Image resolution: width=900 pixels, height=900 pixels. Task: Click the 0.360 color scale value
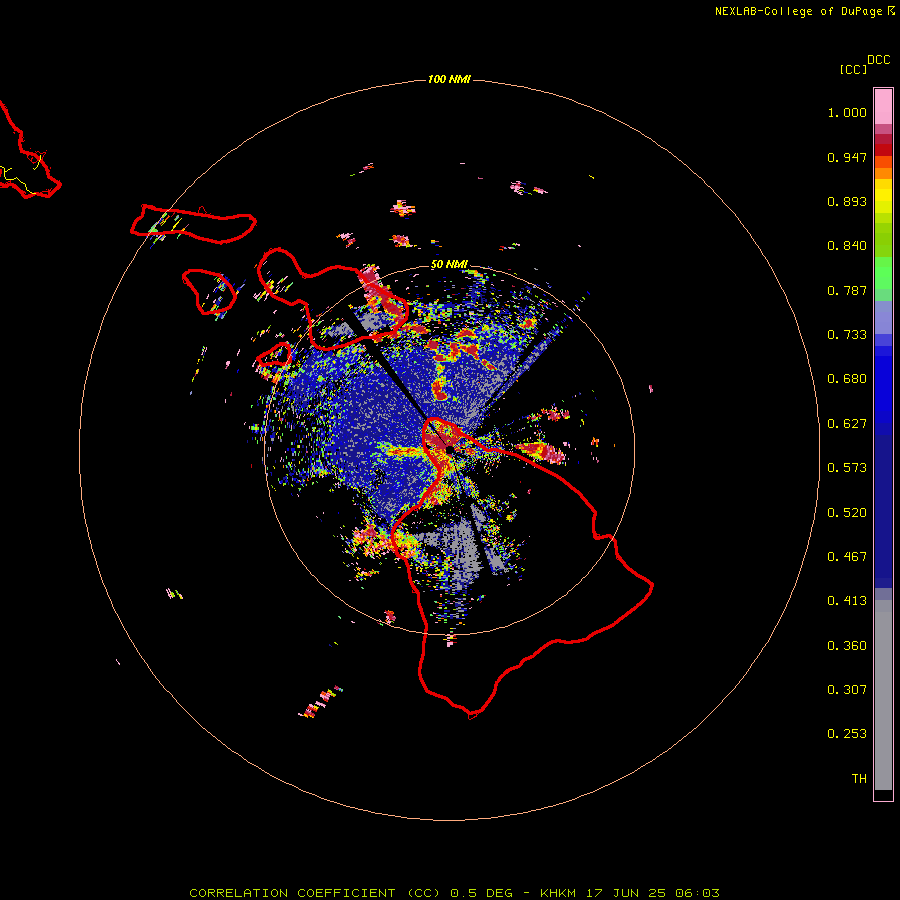(x=847, y=646)
